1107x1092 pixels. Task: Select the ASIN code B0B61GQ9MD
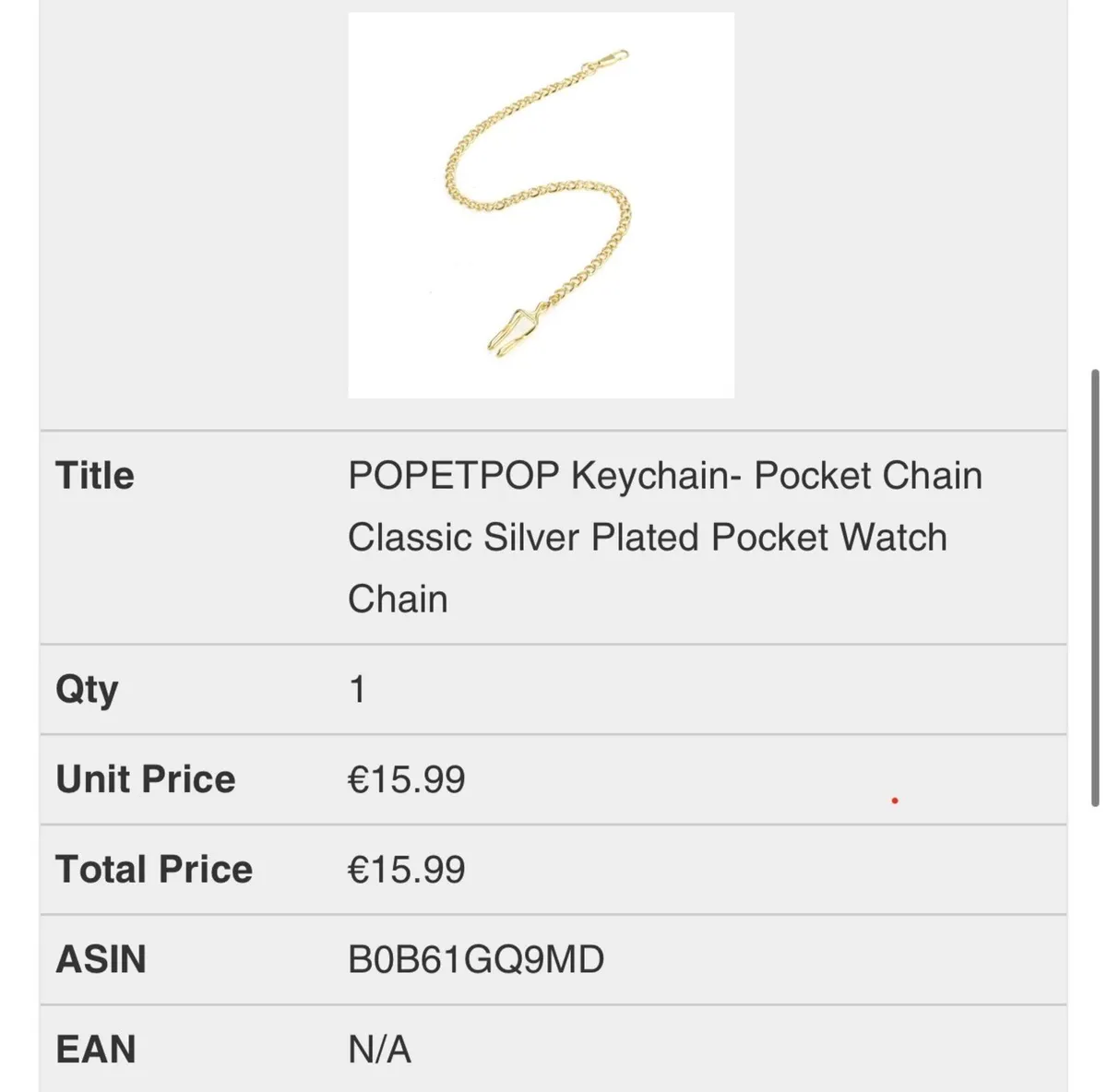point(476,959)
